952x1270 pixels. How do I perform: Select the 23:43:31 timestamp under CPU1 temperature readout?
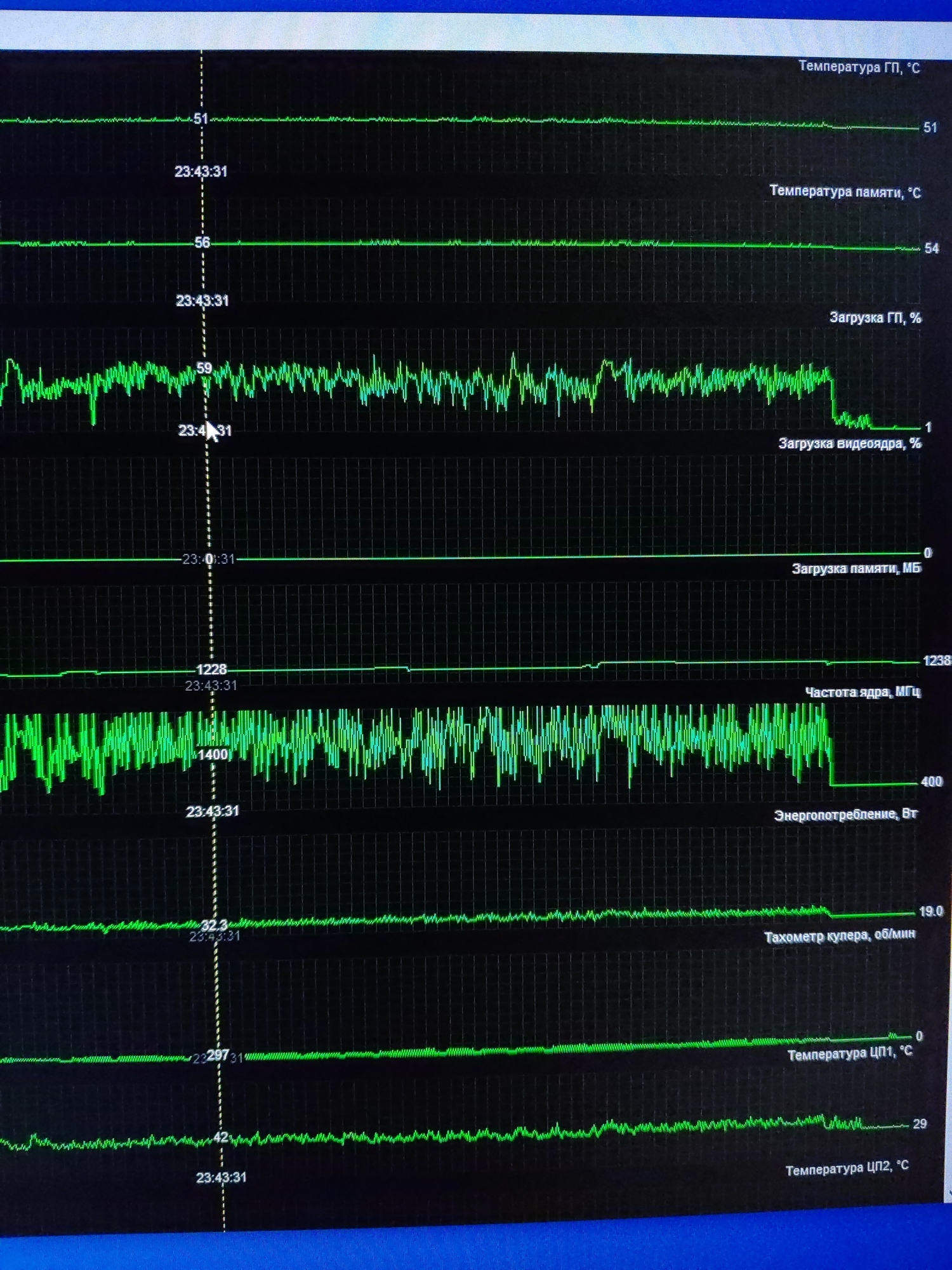221,1178
